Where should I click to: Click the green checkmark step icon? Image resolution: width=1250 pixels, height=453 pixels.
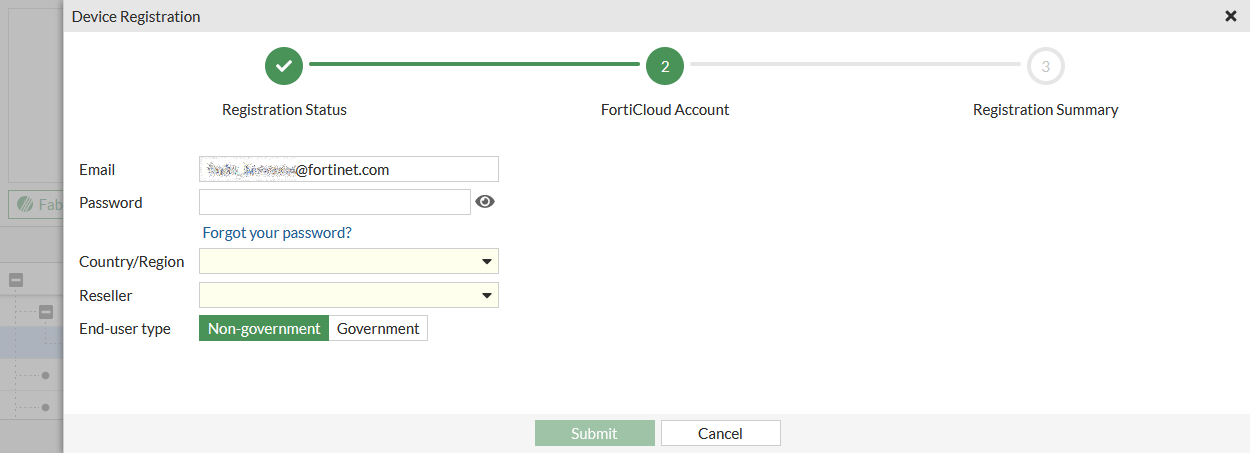tap(284, 66)
